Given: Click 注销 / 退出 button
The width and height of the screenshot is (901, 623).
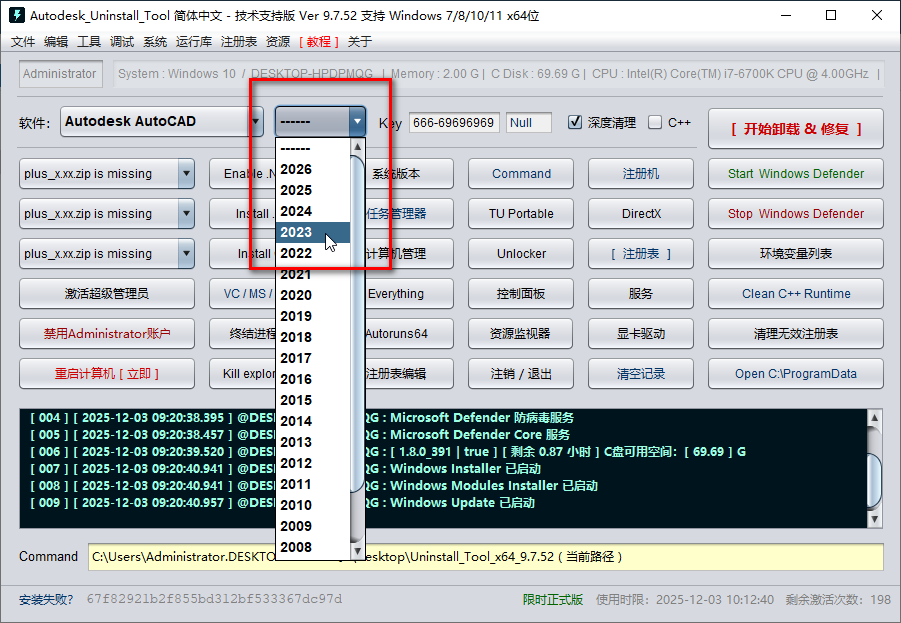Looking at the screenshot, I should (x=521, y=374).
